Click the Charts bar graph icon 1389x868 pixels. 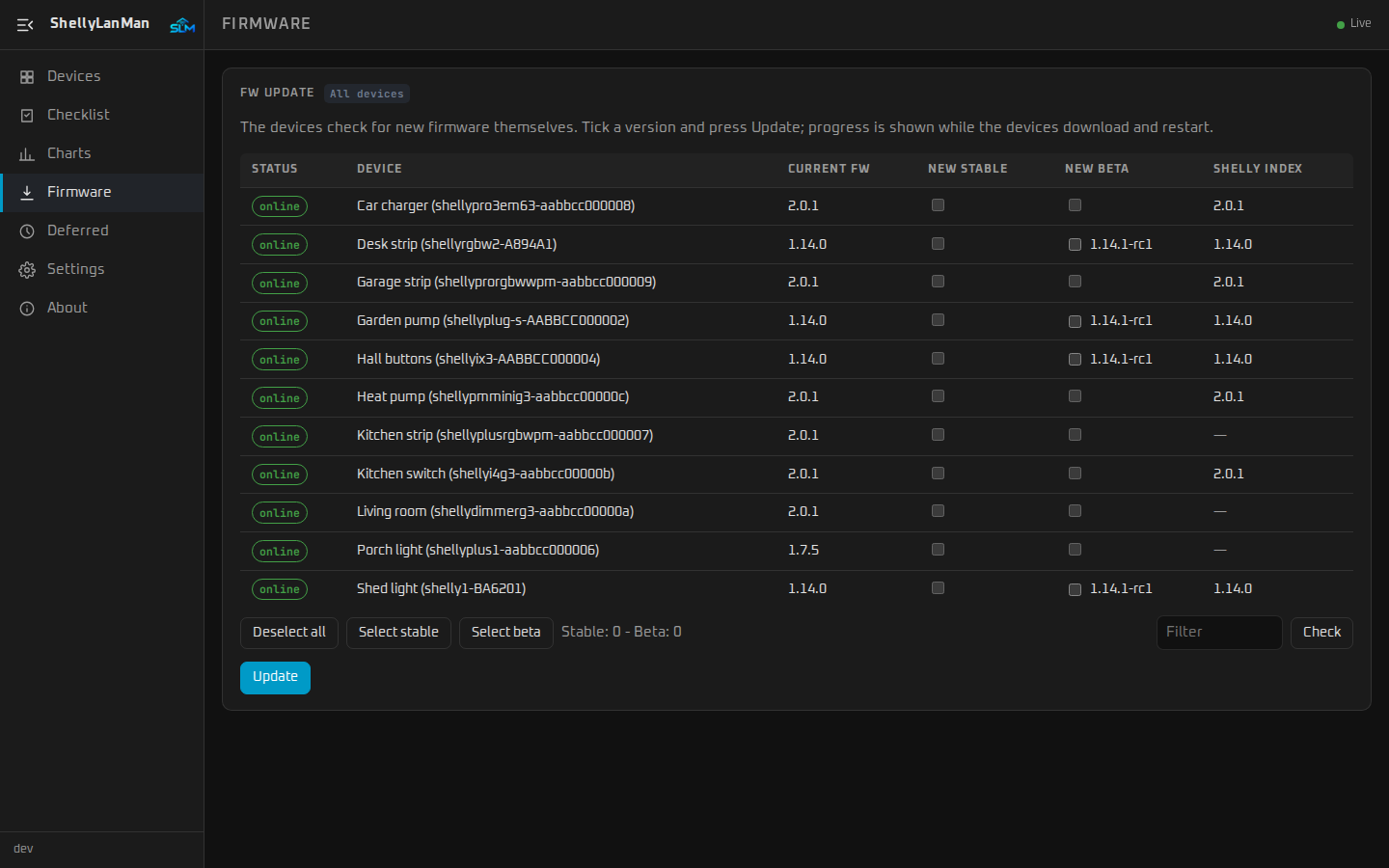pyautogui.click(x=27, y=154)
